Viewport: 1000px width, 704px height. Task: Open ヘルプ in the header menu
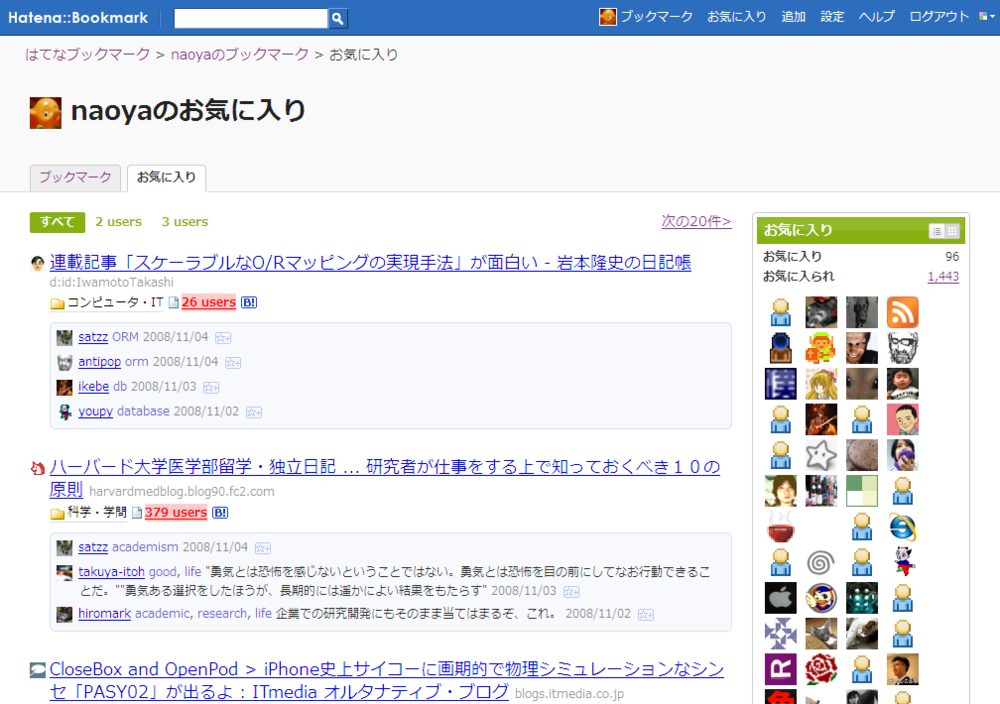876,17
